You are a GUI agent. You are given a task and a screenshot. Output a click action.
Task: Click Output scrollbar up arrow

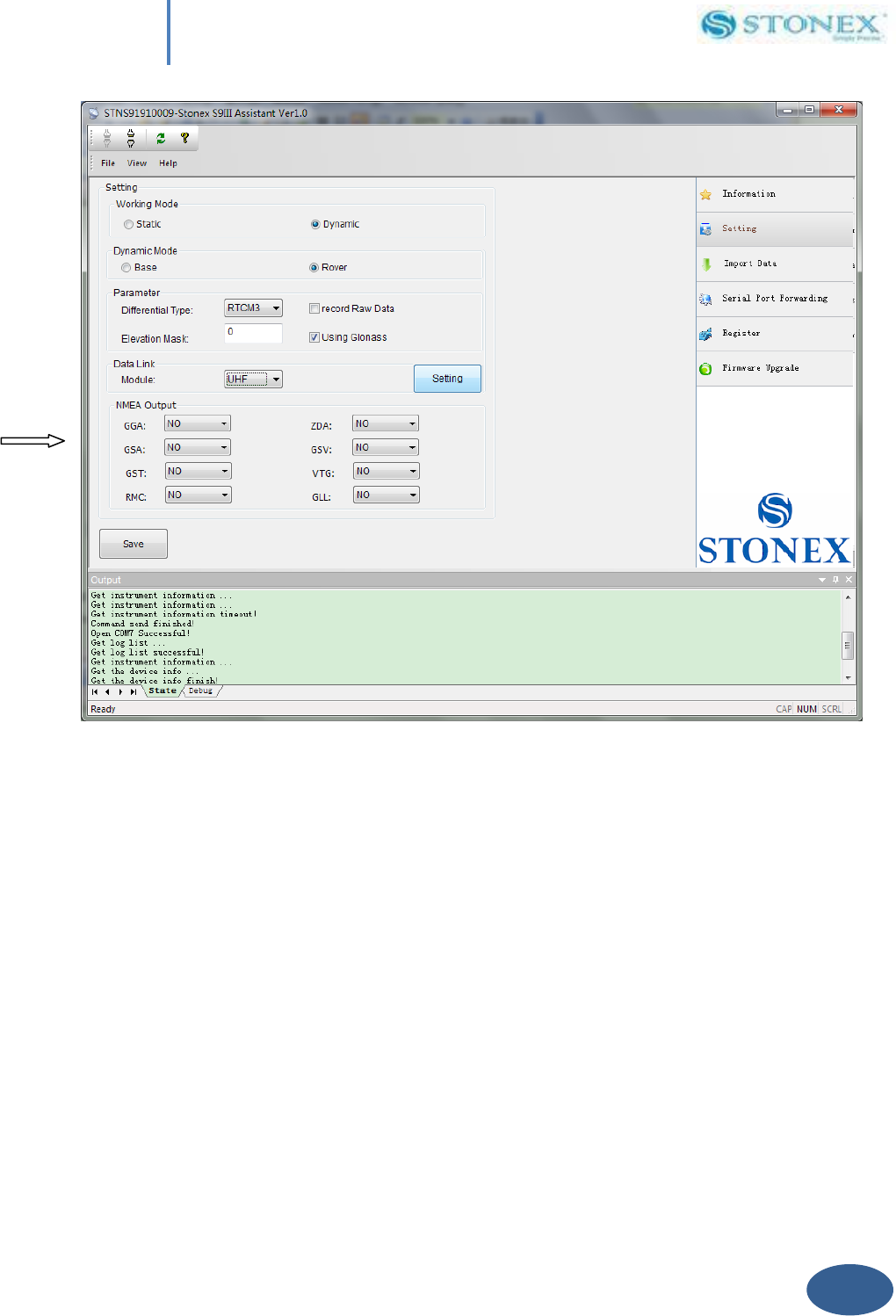point(848,597)
